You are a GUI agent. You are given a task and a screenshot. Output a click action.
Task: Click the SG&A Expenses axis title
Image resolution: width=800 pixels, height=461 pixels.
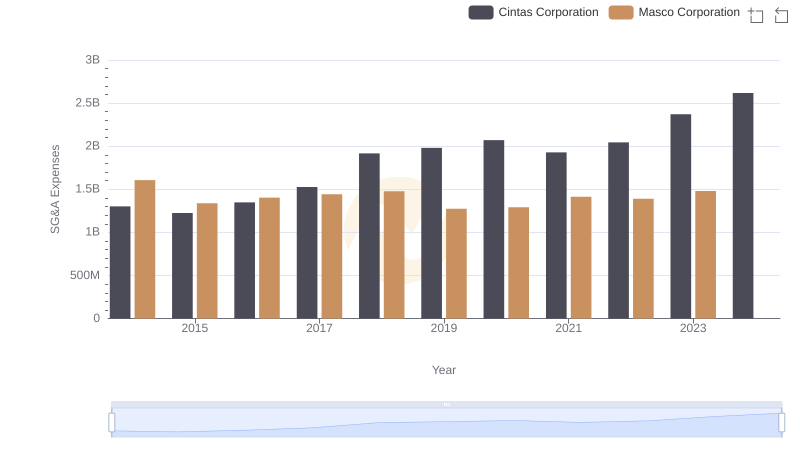[55, 189]
